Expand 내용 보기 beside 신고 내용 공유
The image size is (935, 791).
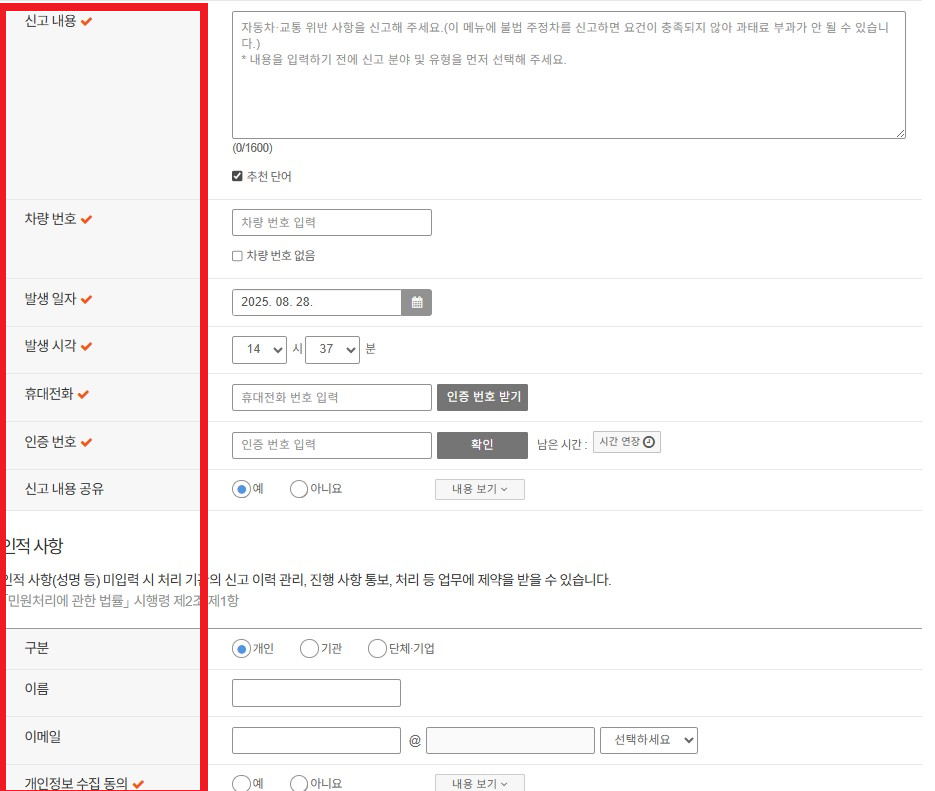pyautogui.click(x=479, y=489)
